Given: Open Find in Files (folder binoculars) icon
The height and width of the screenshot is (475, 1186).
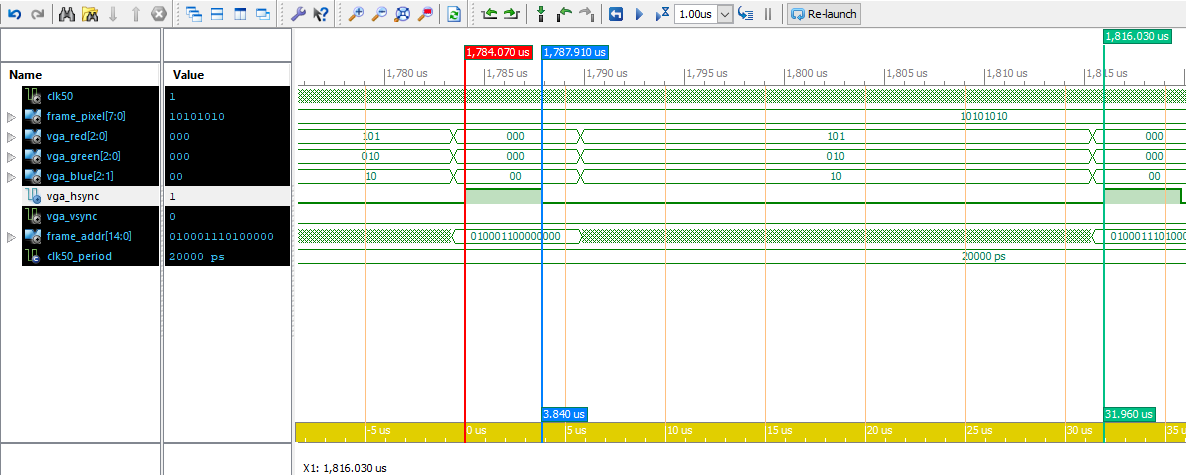Looking at the screenshot, I should [91, 14].
